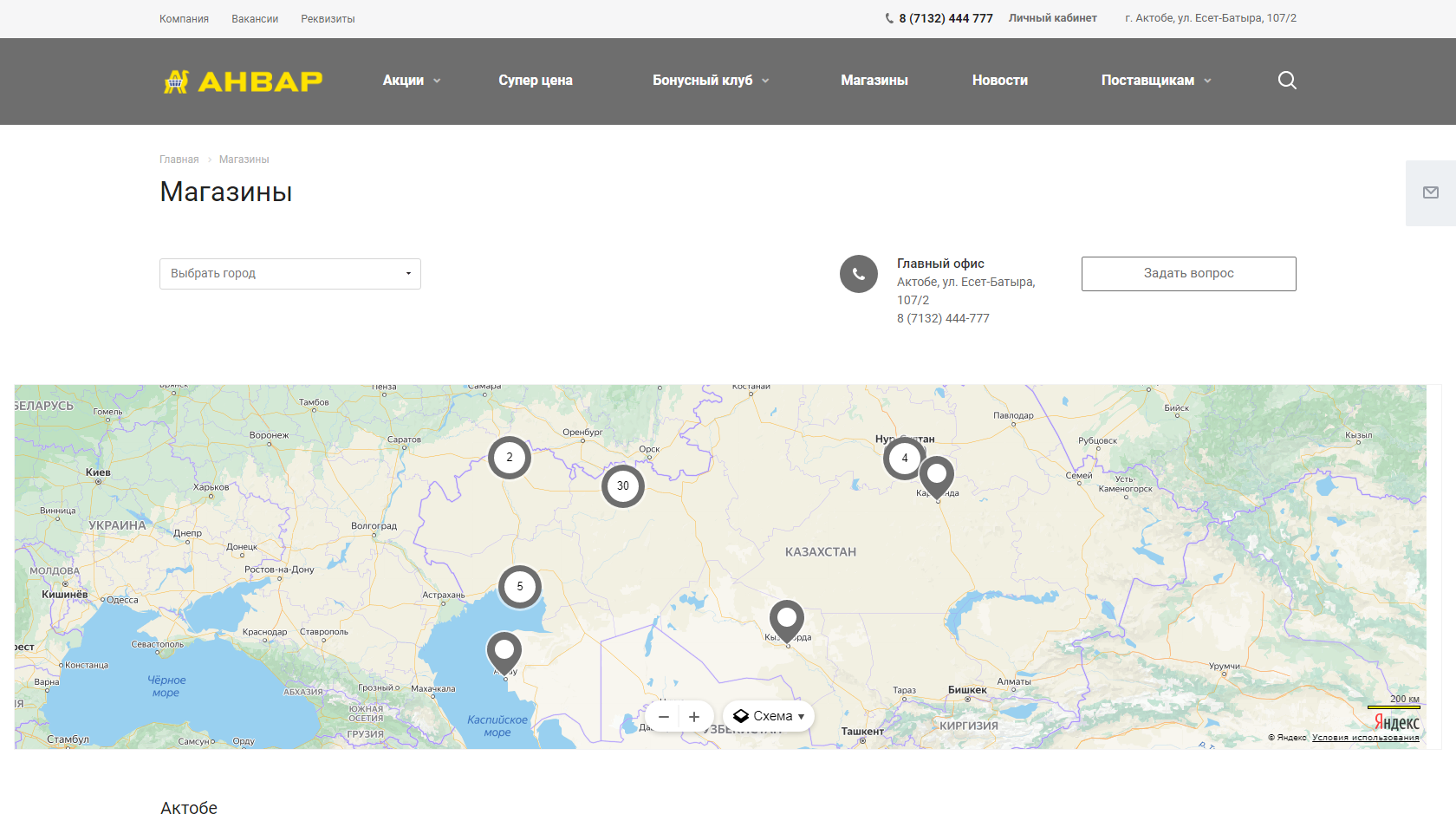Screen dimensions: 1456x814
Task: Click the store pin near Караганда
Action: [937, 478]
